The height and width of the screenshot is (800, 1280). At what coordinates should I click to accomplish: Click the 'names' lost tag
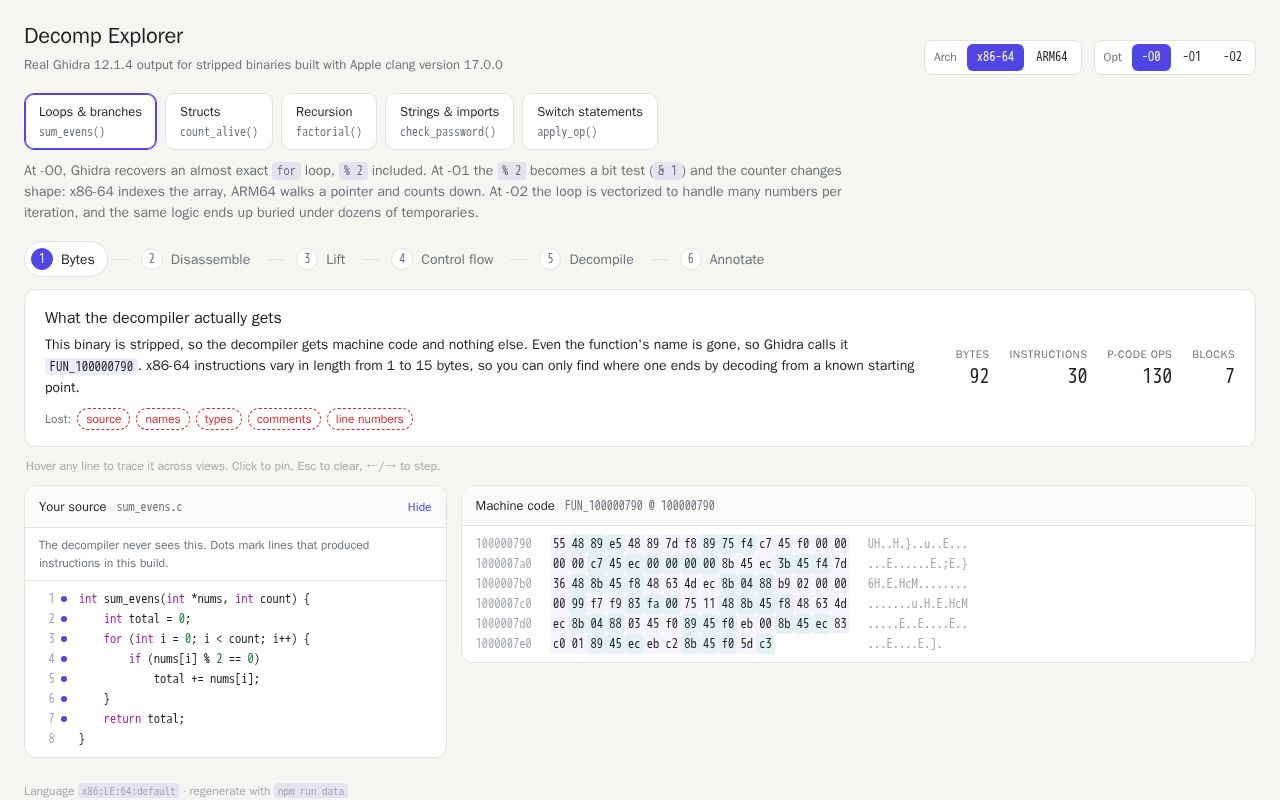pos(163,419)
